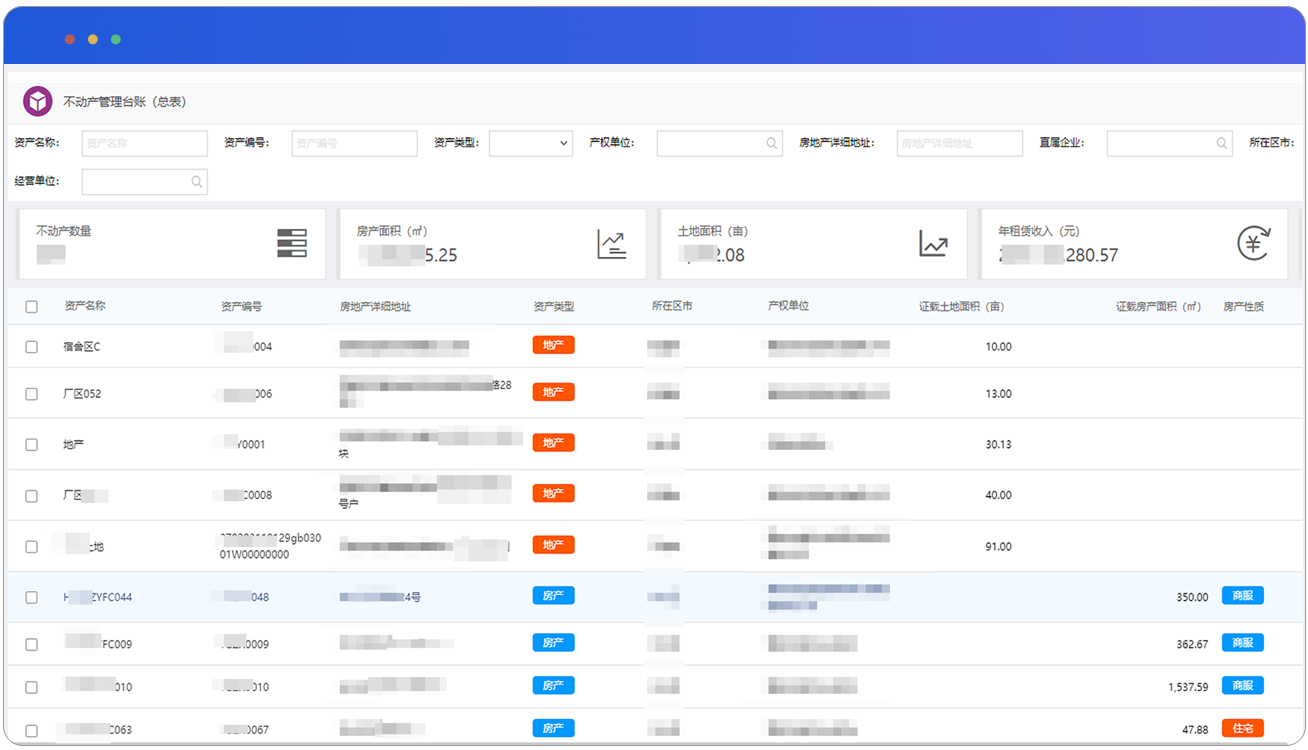Image resolution: width=1308 pixels, height=750 pixels.
Task: Click the 商服 tag in the 350.00 row
Action: (1242, 596)
